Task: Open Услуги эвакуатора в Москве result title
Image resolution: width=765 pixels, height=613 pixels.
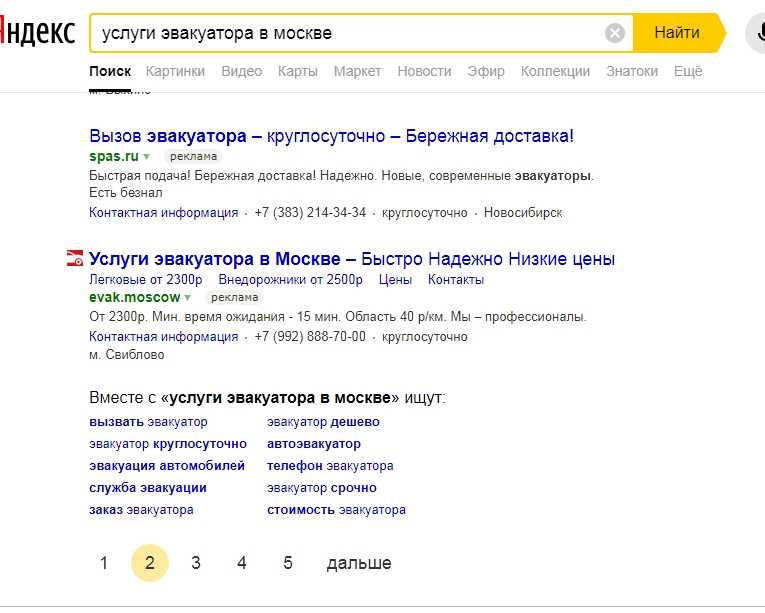Action: pos(352,259)
